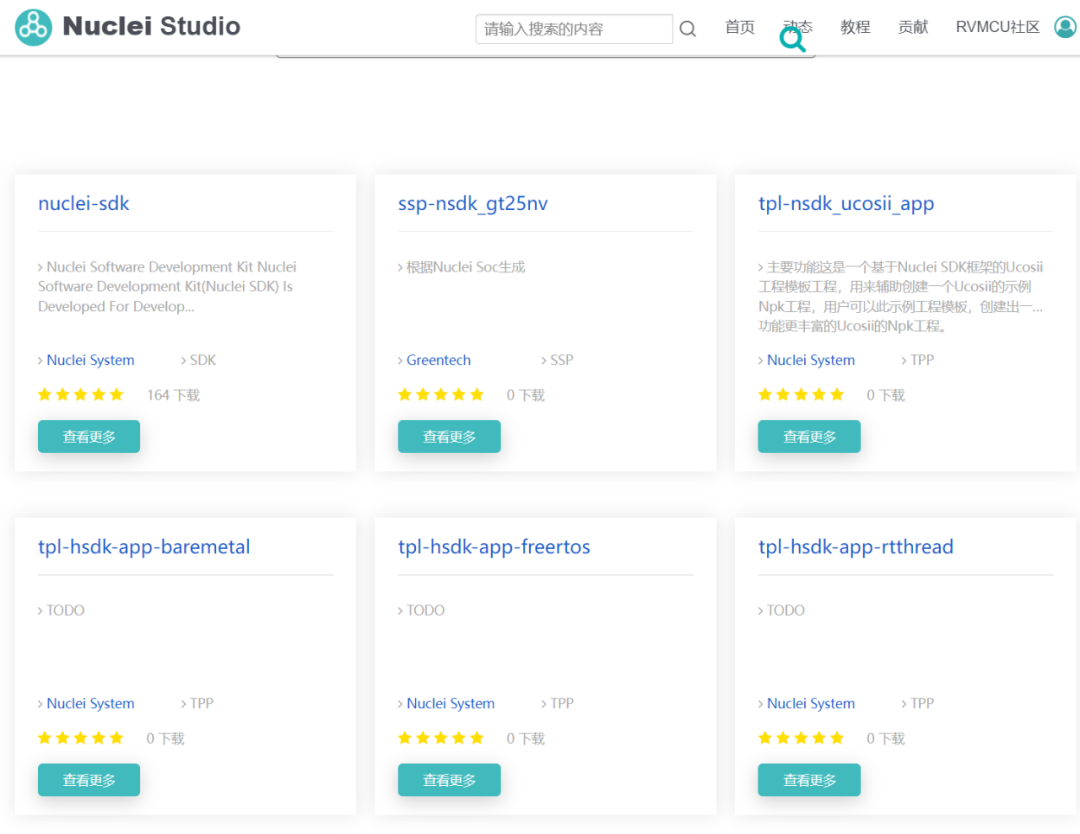Open the RVMCU社区 menu item
Image resolution: width=1080 pixels, height=834 pixels.
click(x=997, y=27)
